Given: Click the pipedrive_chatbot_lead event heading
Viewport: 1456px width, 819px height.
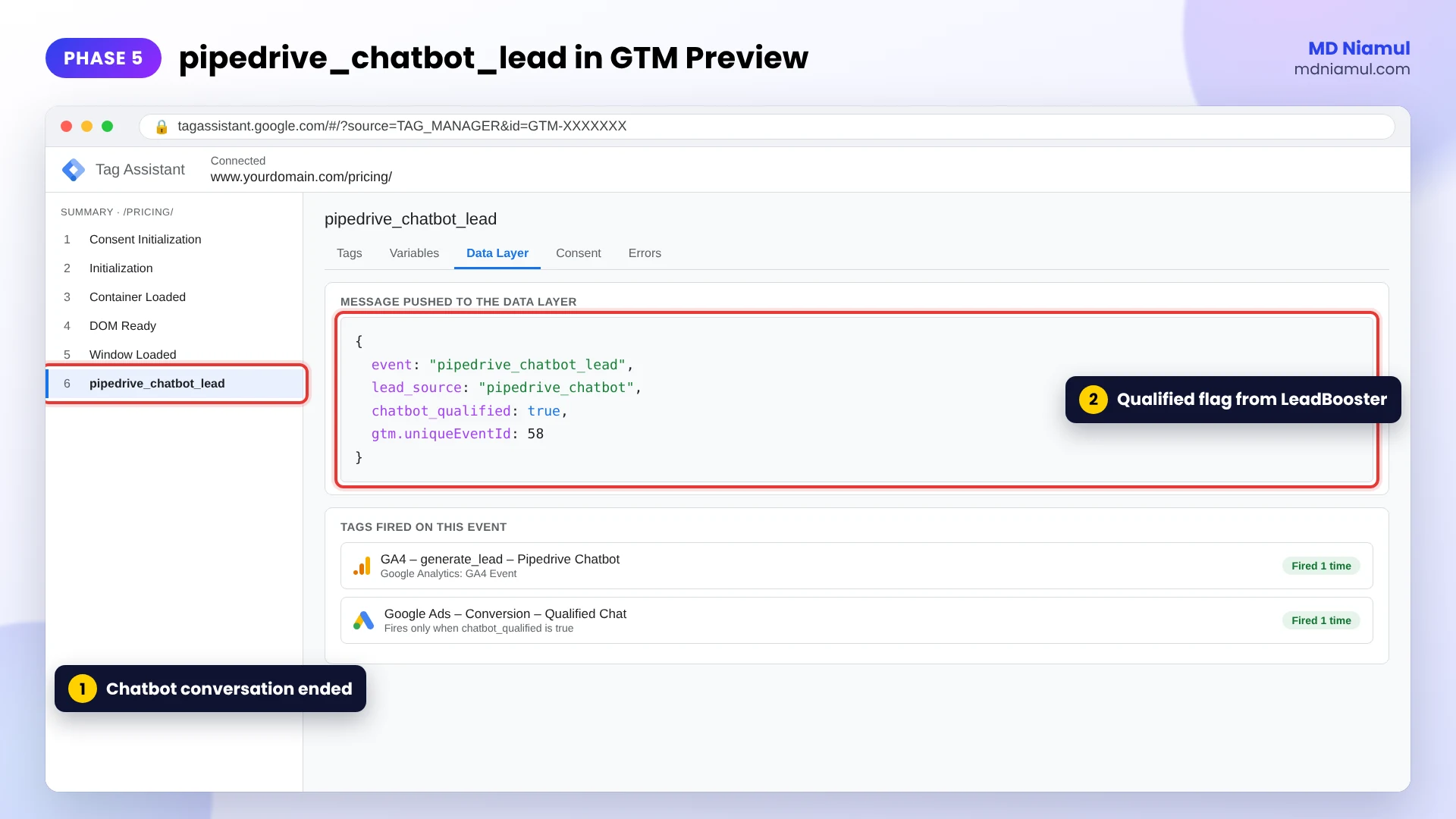Looking at the screenshot, I should [410, 219].
